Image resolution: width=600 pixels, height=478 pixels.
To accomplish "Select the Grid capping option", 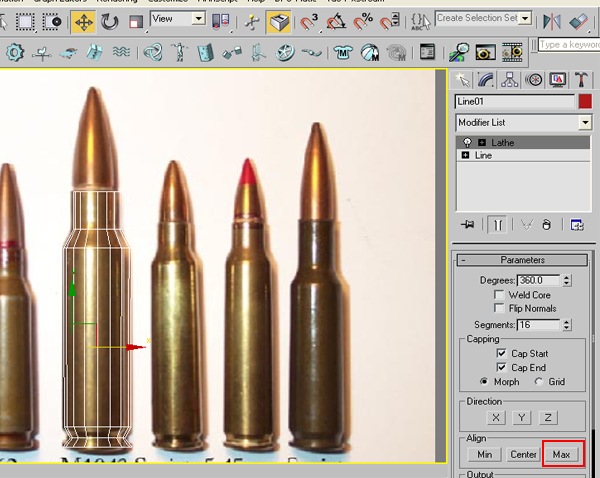I will point(539,381).
